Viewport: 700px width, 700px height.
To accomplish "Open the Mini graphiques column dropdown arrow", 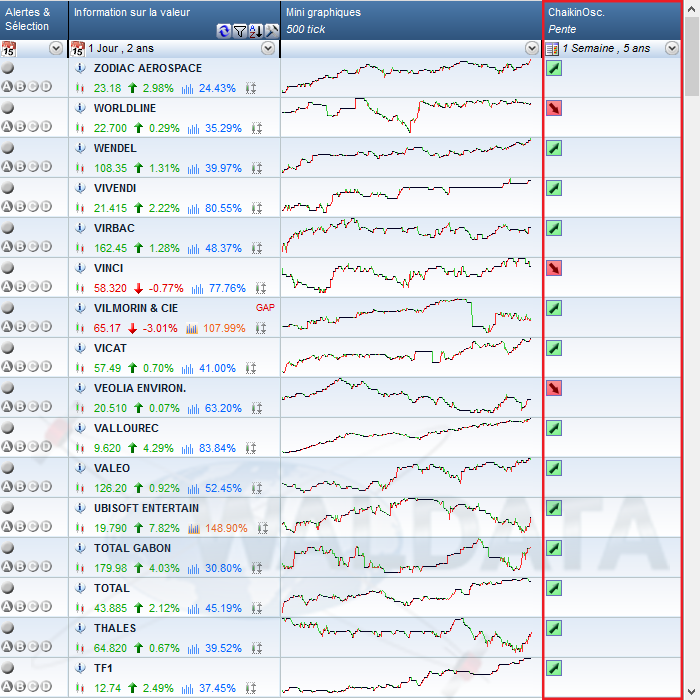I will (x=531, y=48).
